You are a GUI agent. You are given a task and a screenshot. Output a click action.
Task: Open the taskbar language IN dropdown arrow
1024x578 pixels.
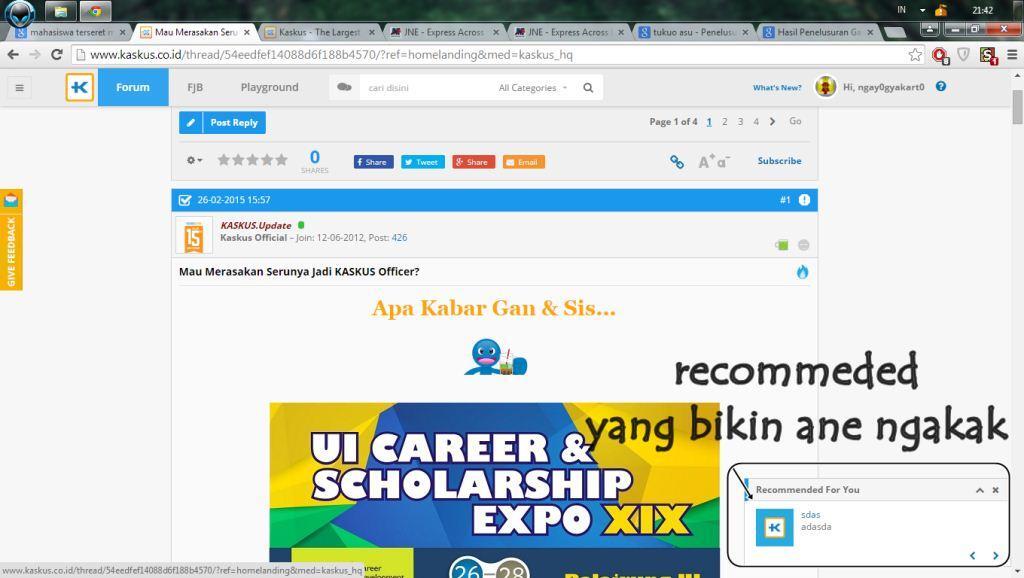click(922, 10)
